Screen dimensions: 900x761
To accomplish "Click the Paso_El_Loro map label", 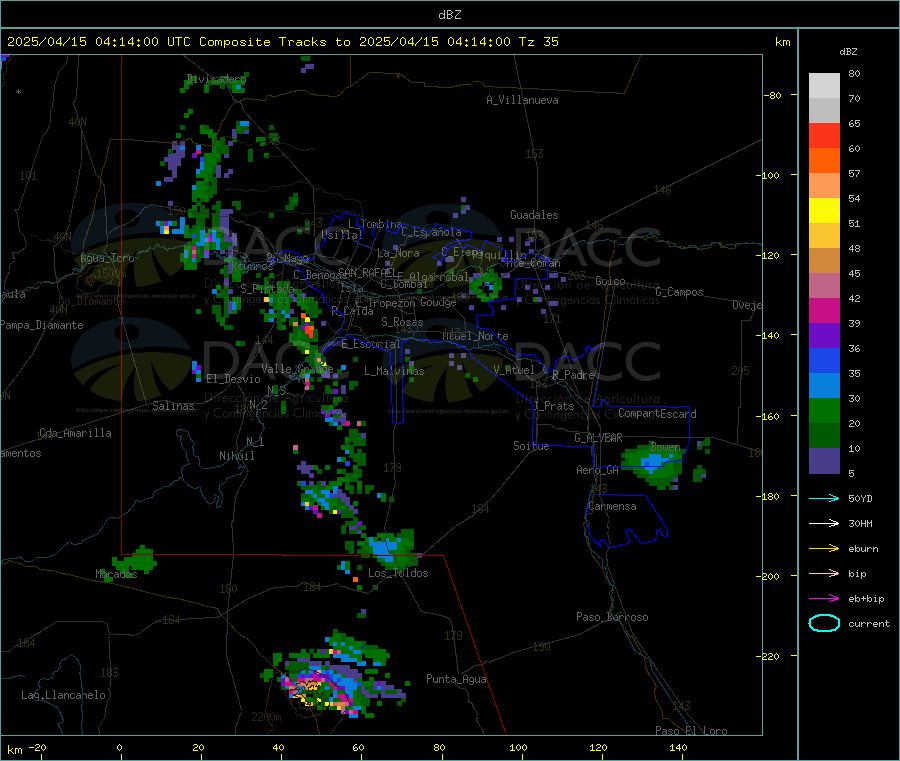I will (692, 731).
